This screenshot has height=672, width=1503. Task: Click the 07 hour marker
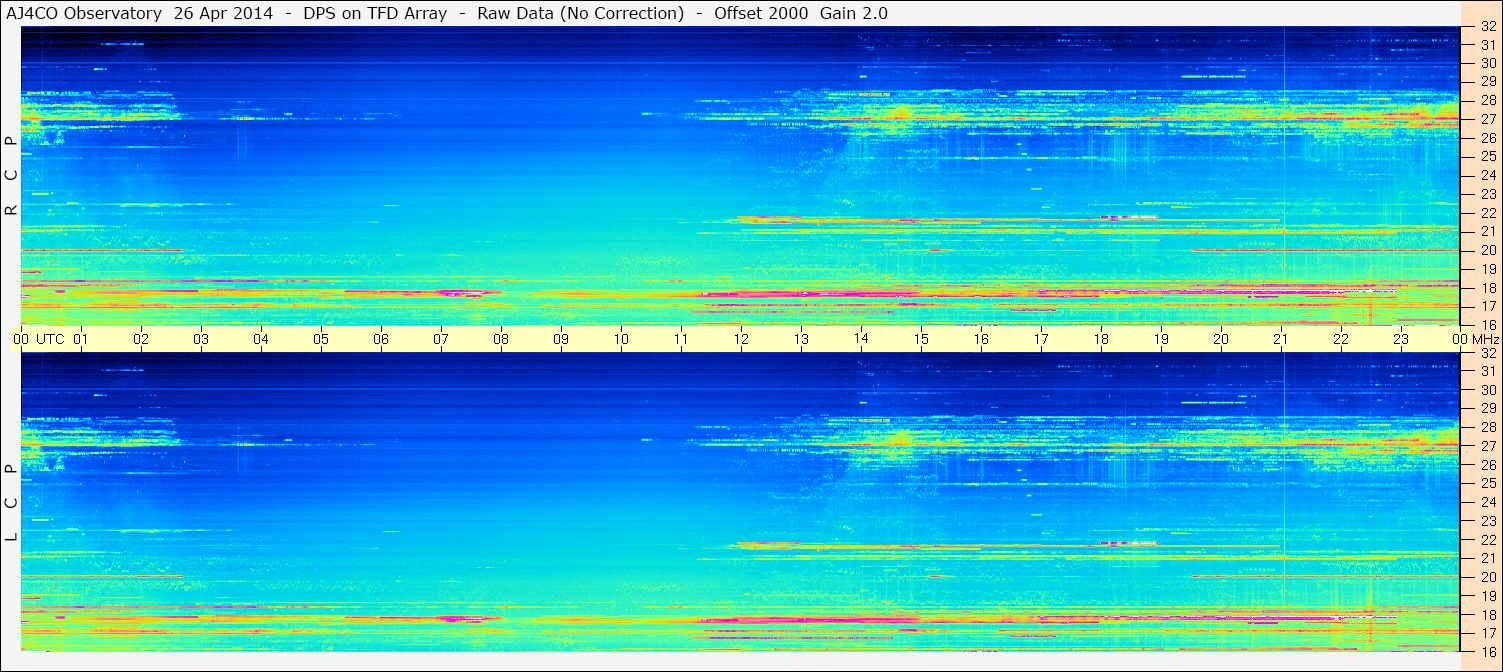(441, 339)
